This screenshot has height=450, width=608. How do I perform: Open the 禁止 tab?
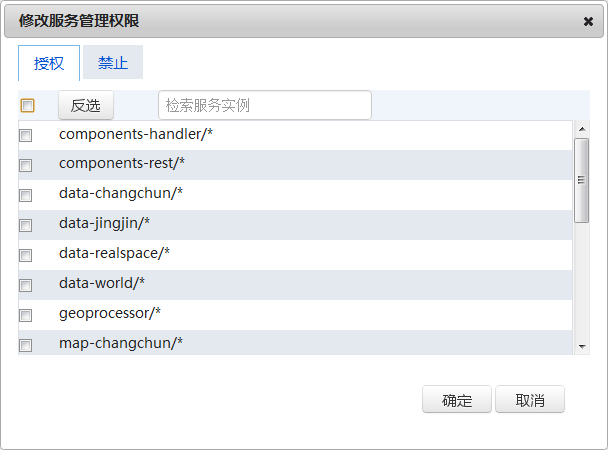pos(113,63)
